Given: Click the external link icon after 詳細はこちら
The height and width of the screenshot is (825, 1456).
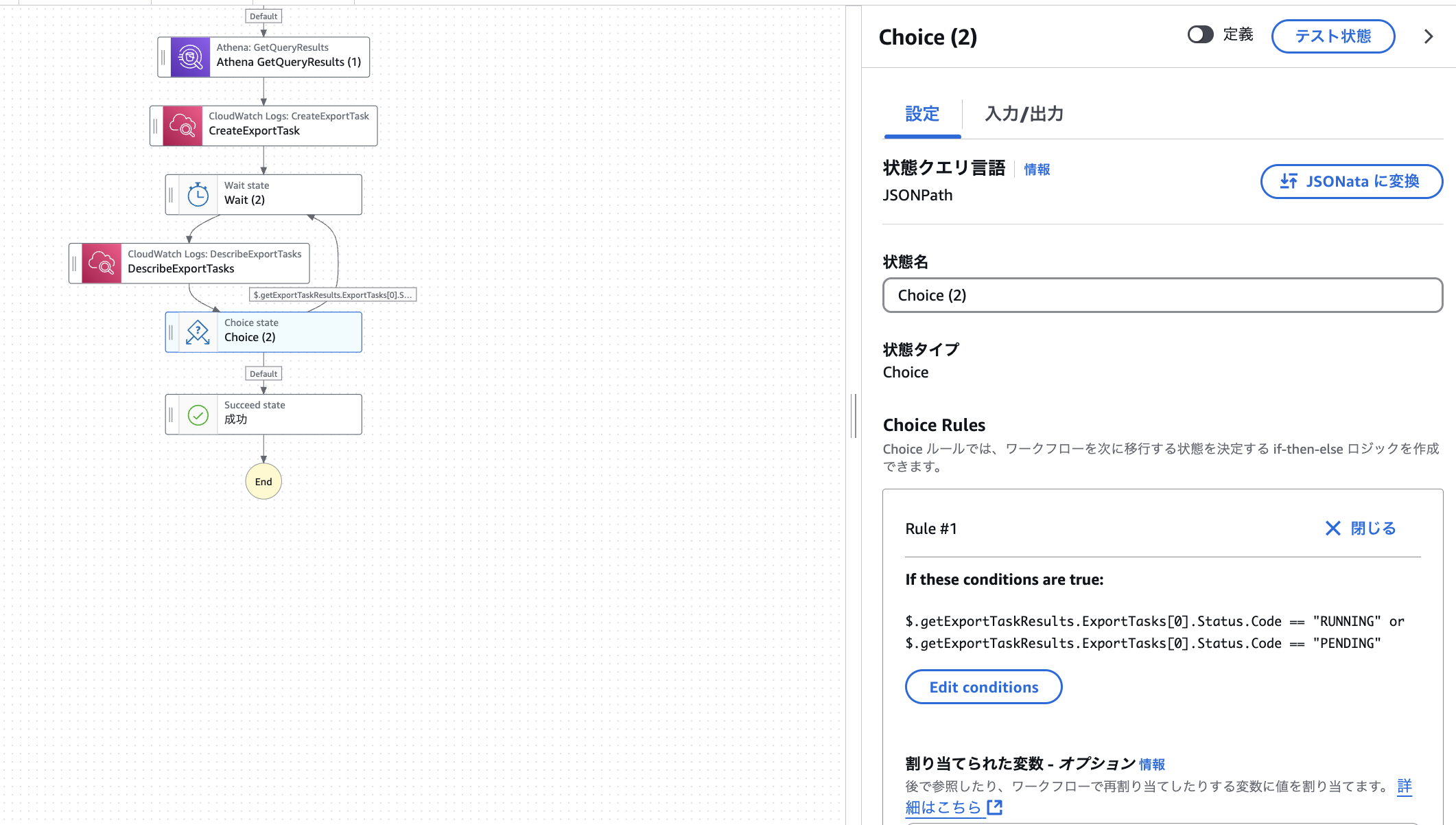Looking at the screenshot, I should click(995, 807).
